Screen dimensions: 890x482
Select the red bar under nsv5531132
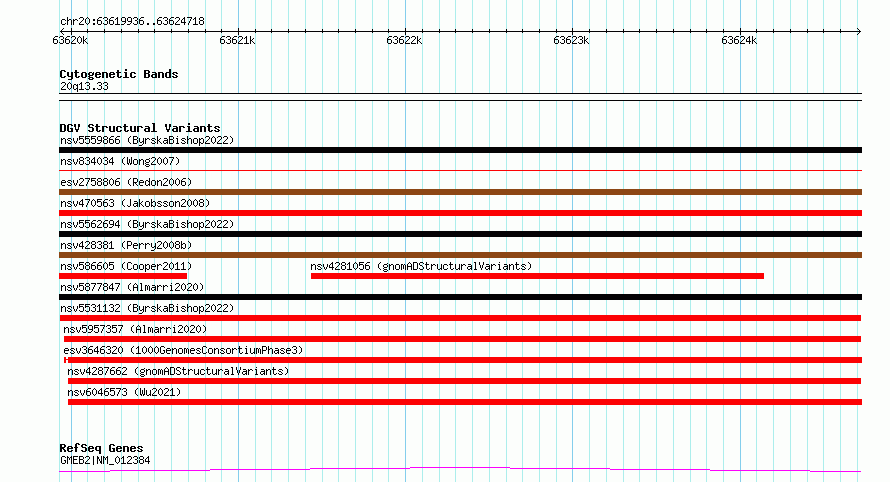pos(460,318)
